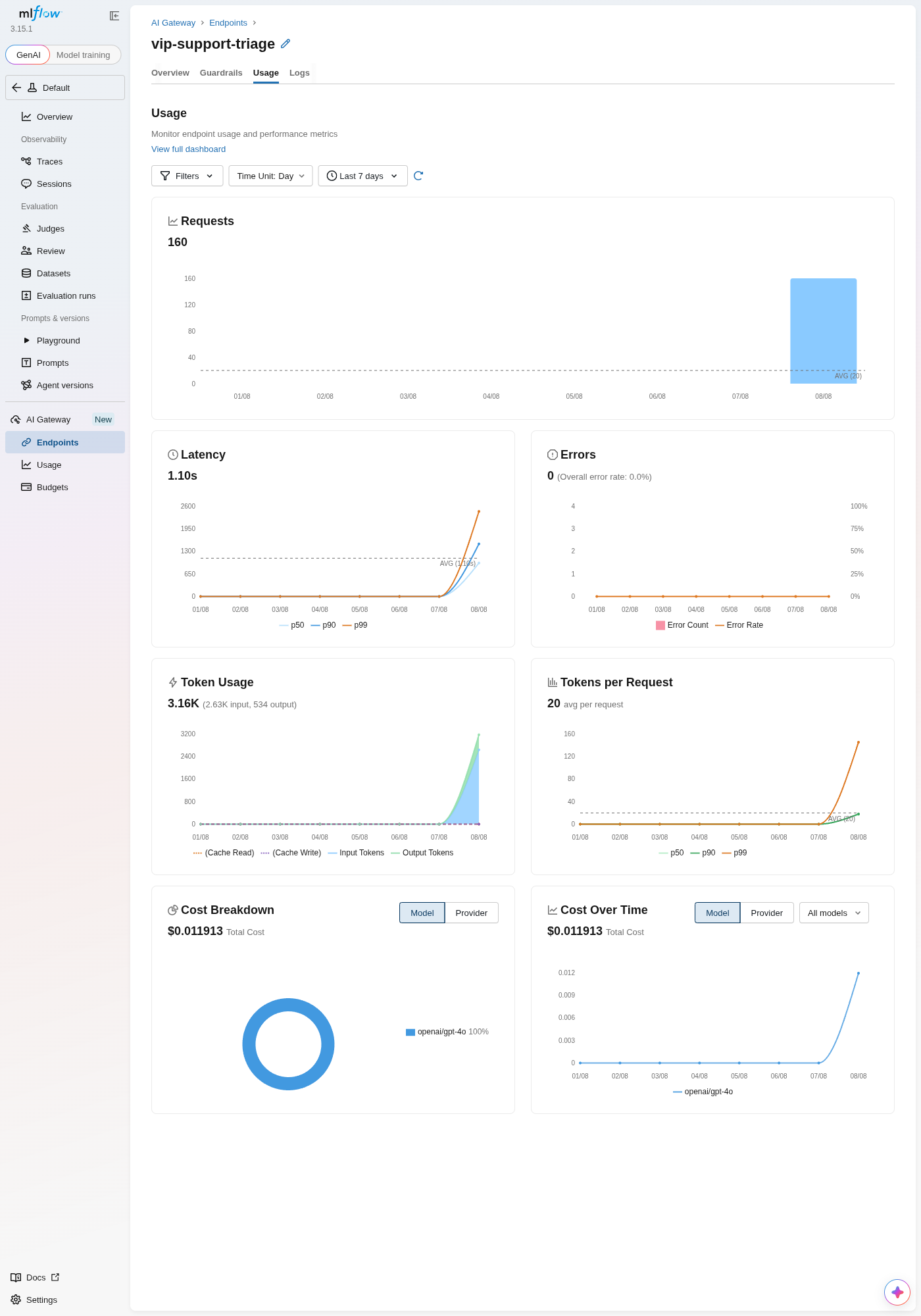Switch to the Guardrails tab
The height and width of the screenshot is (1316, 921).
click(x=221, y=73)
